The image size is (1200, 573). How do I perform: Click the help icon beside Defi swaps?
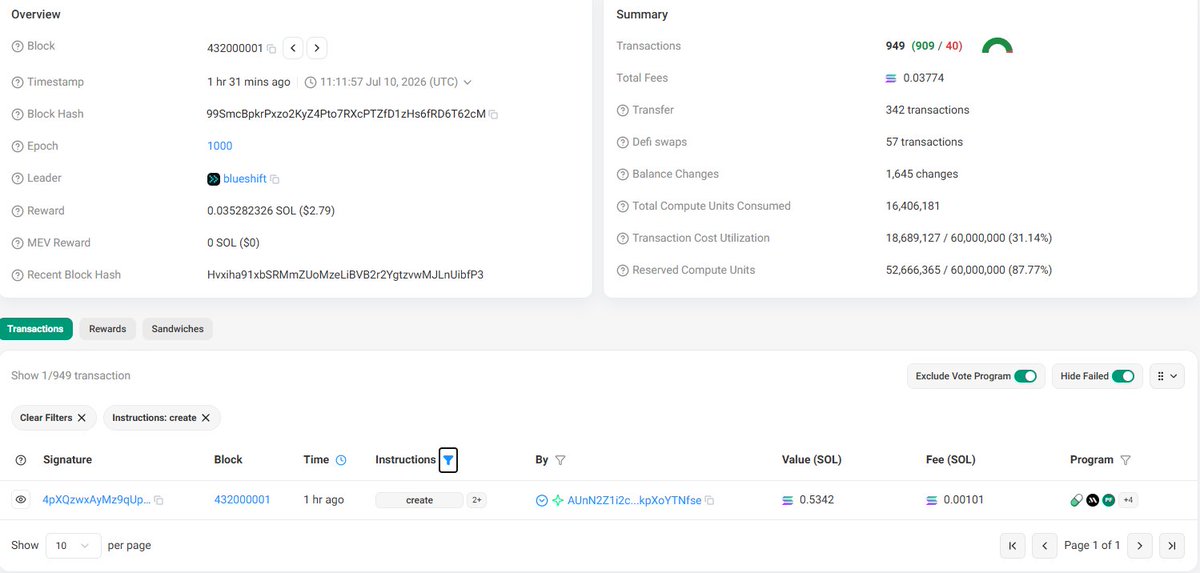pos(622,142)
